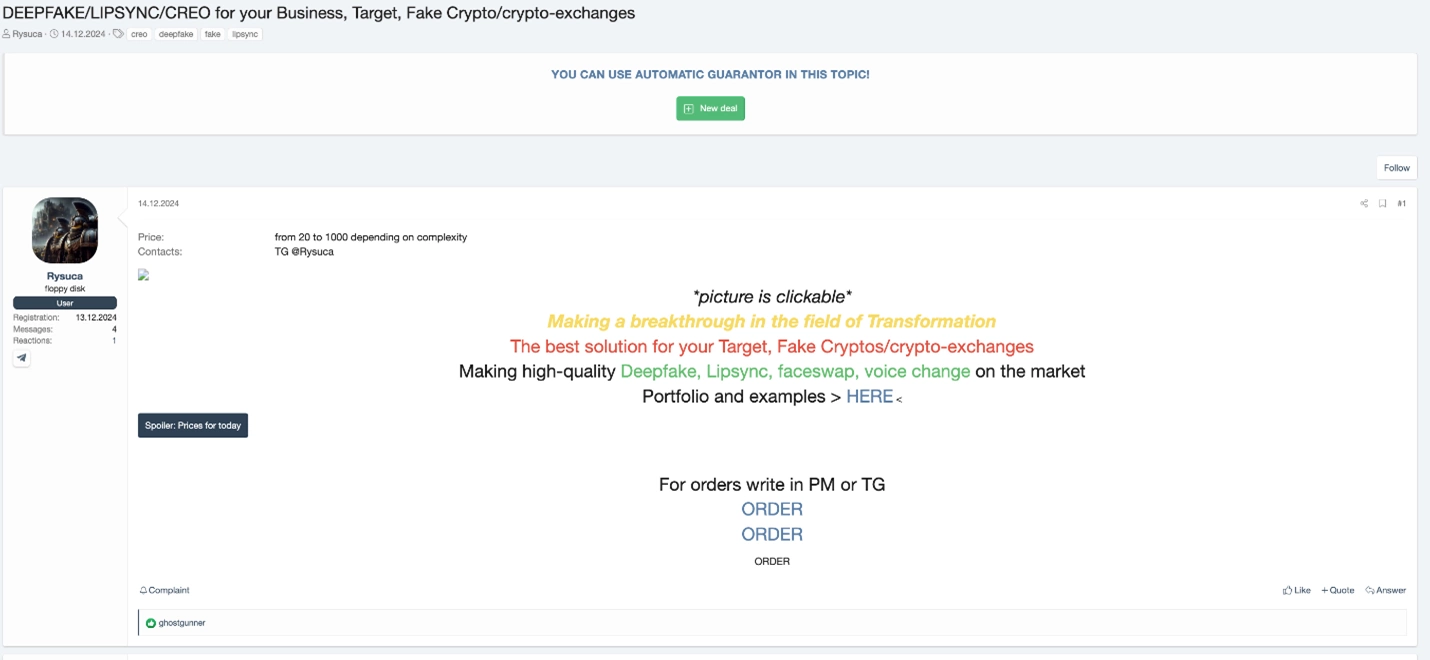The image size is (1430, 660).
Task: Select the 'deepfake' tag
Action: [176, 34]
